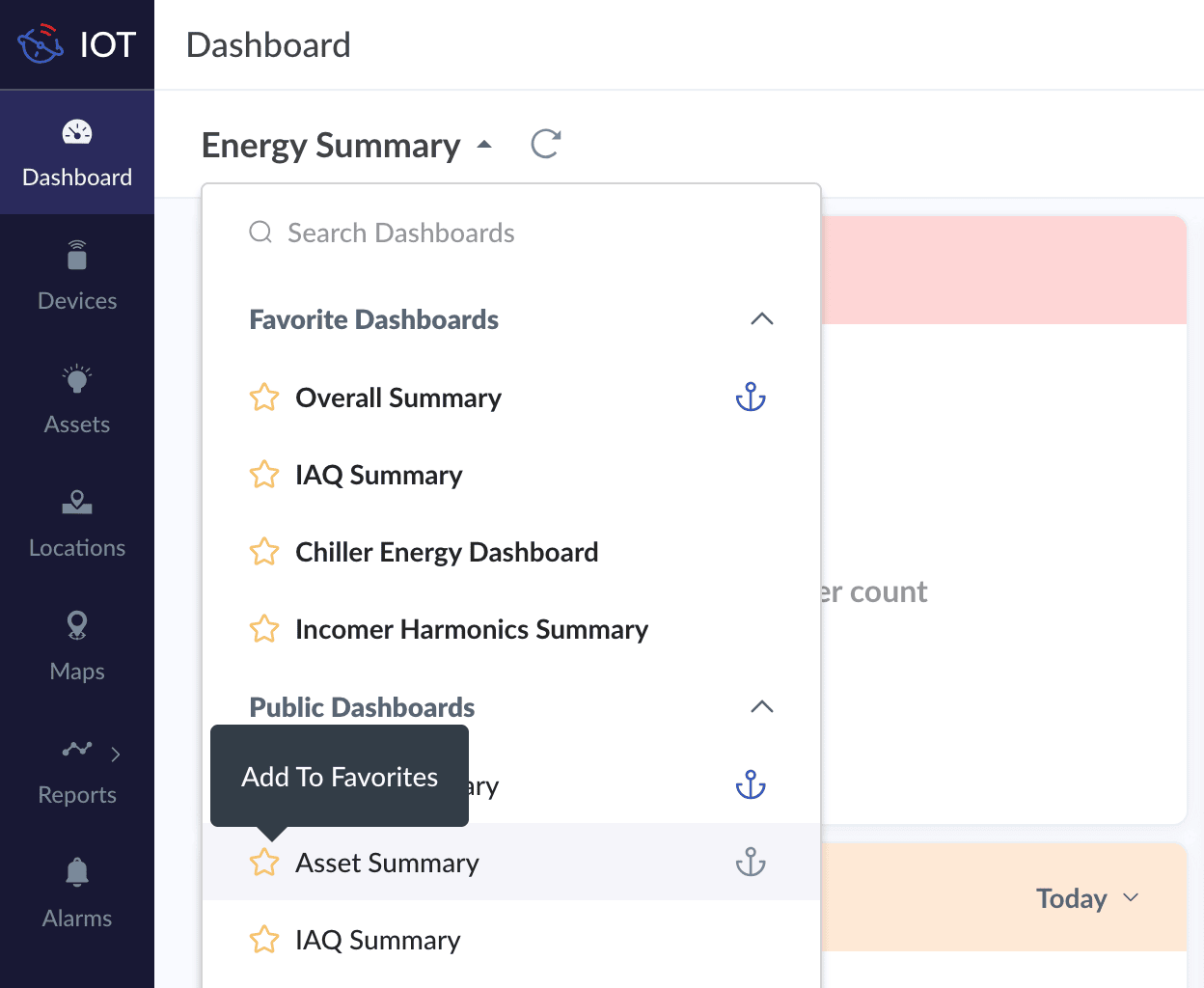Expand the Reports menu in sidebar

77,770
